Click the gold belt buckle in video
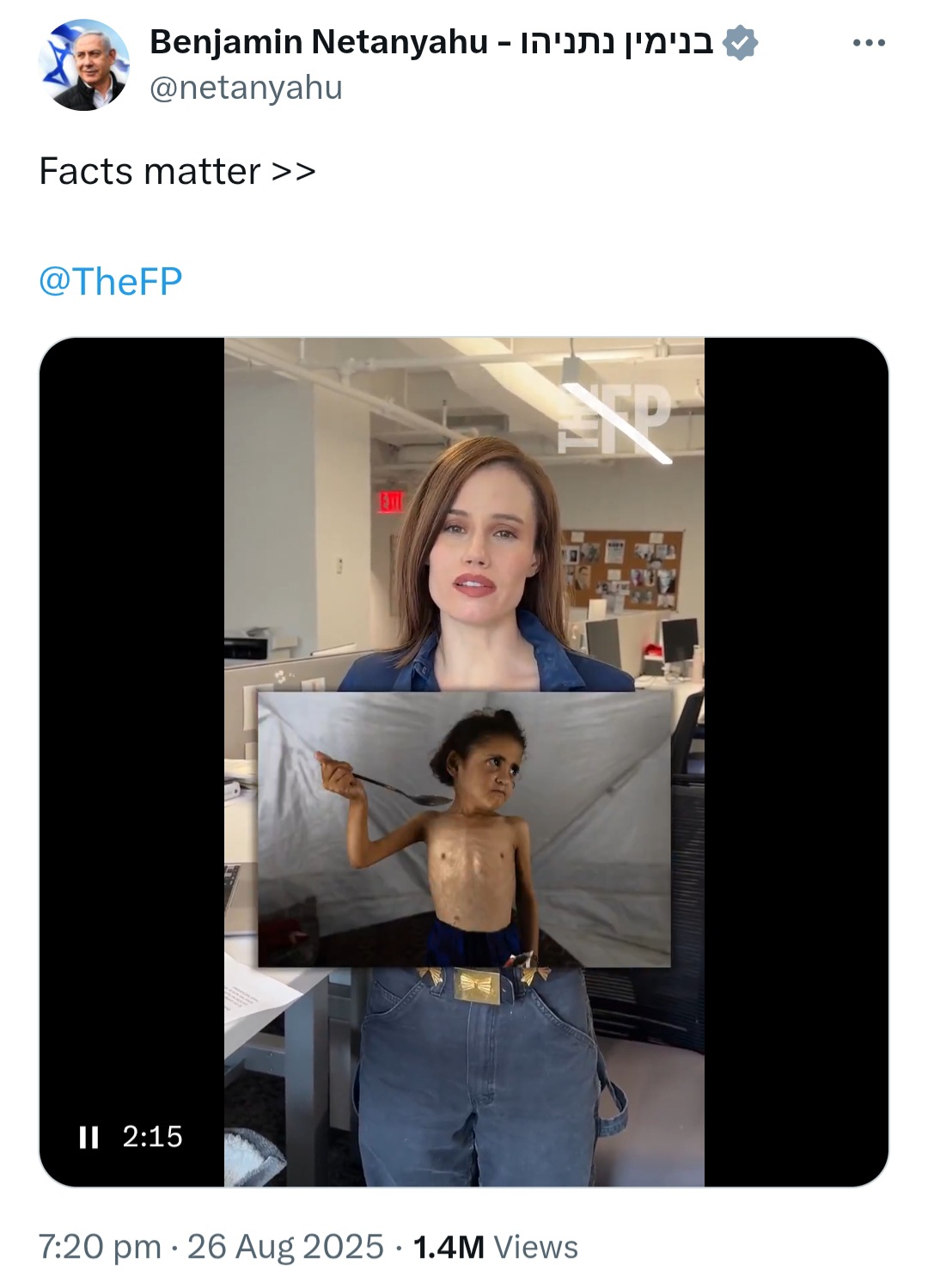Viewport: 928px width, 1288px height. [476, 985]
